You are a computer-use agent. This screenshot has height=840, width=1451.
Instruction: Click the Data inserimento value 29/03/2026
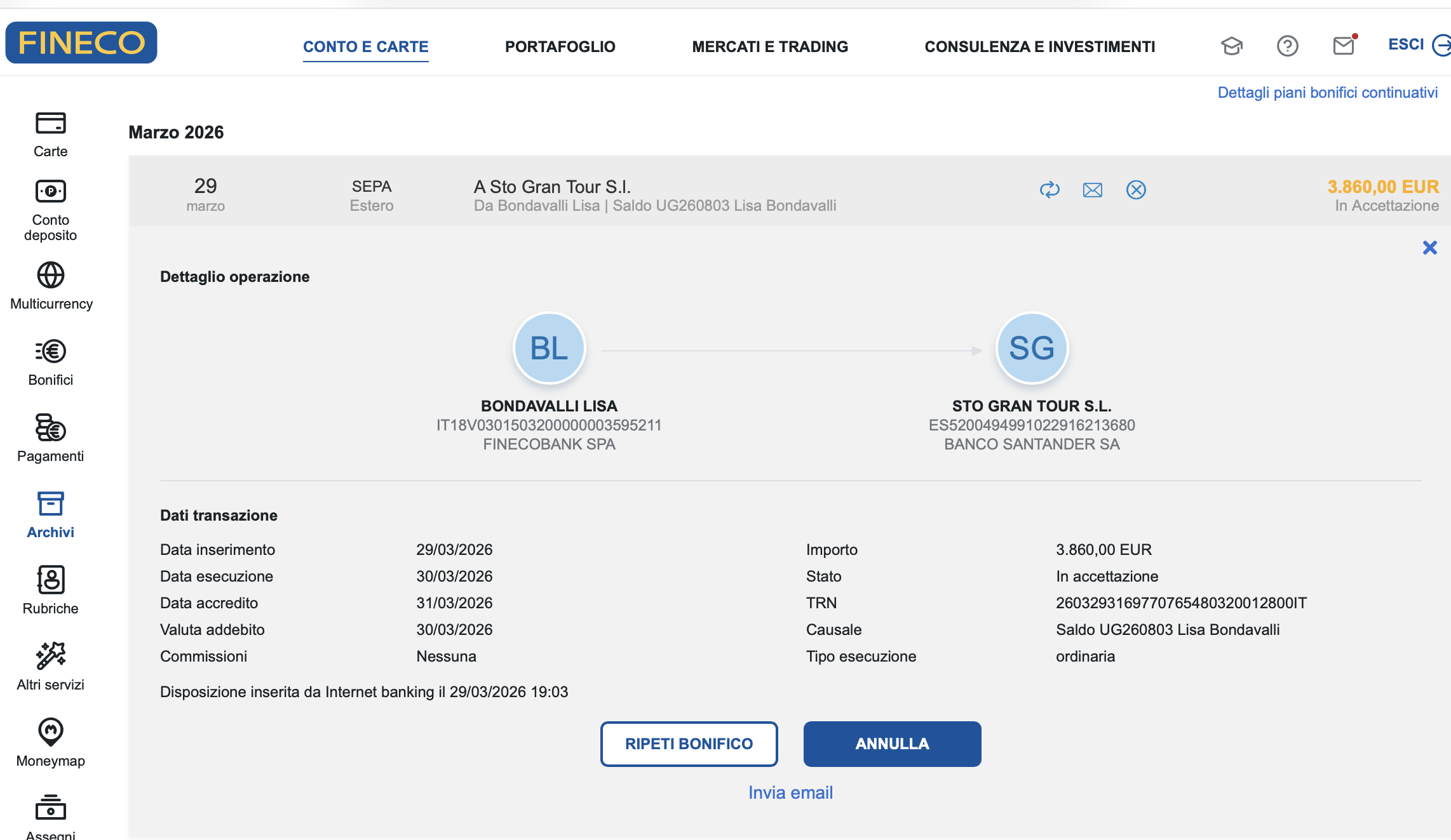pyautogui.click(x=454, y=549)
